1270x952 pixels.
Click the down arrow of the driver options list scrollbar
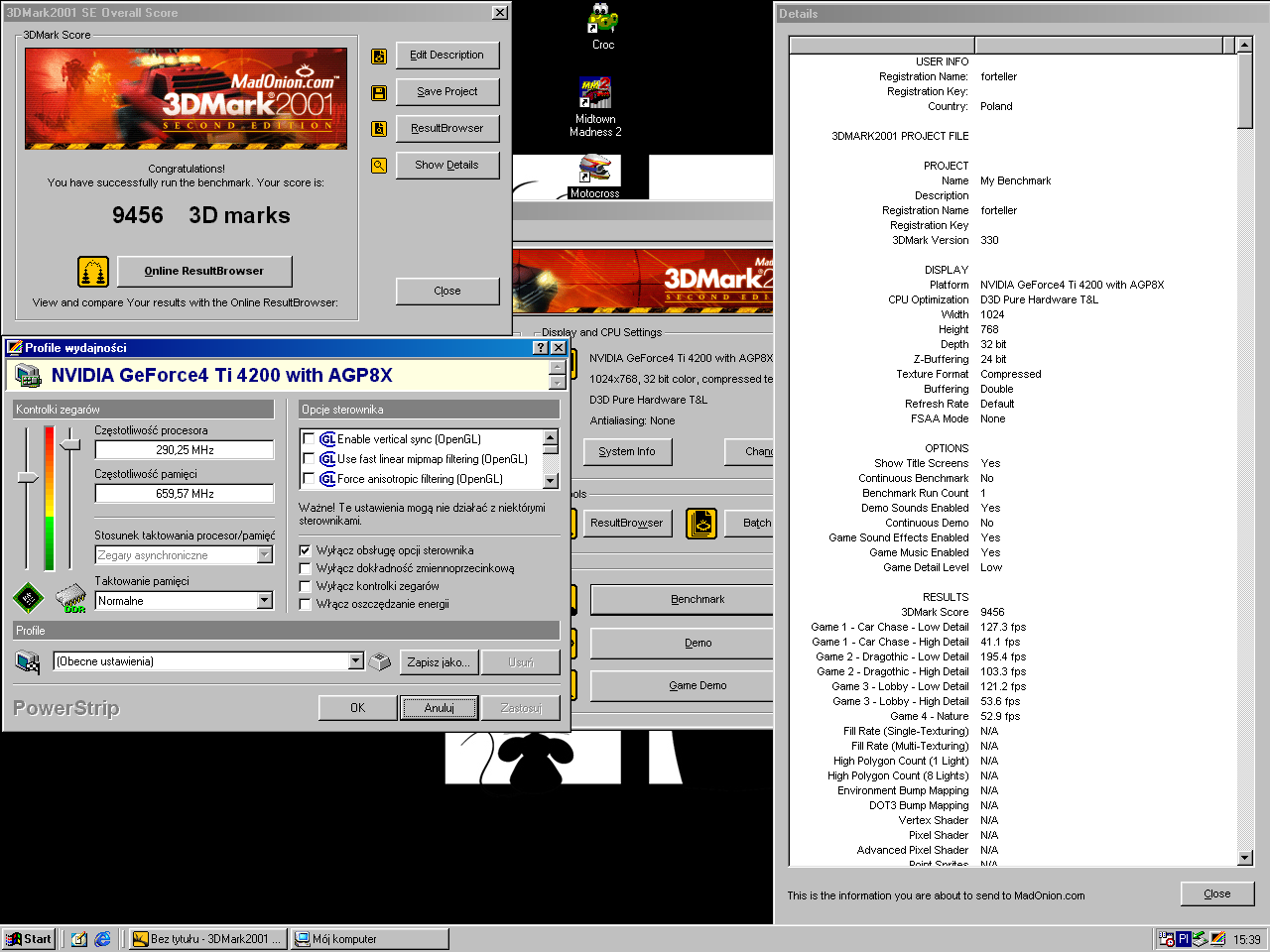tap(551, 481)
